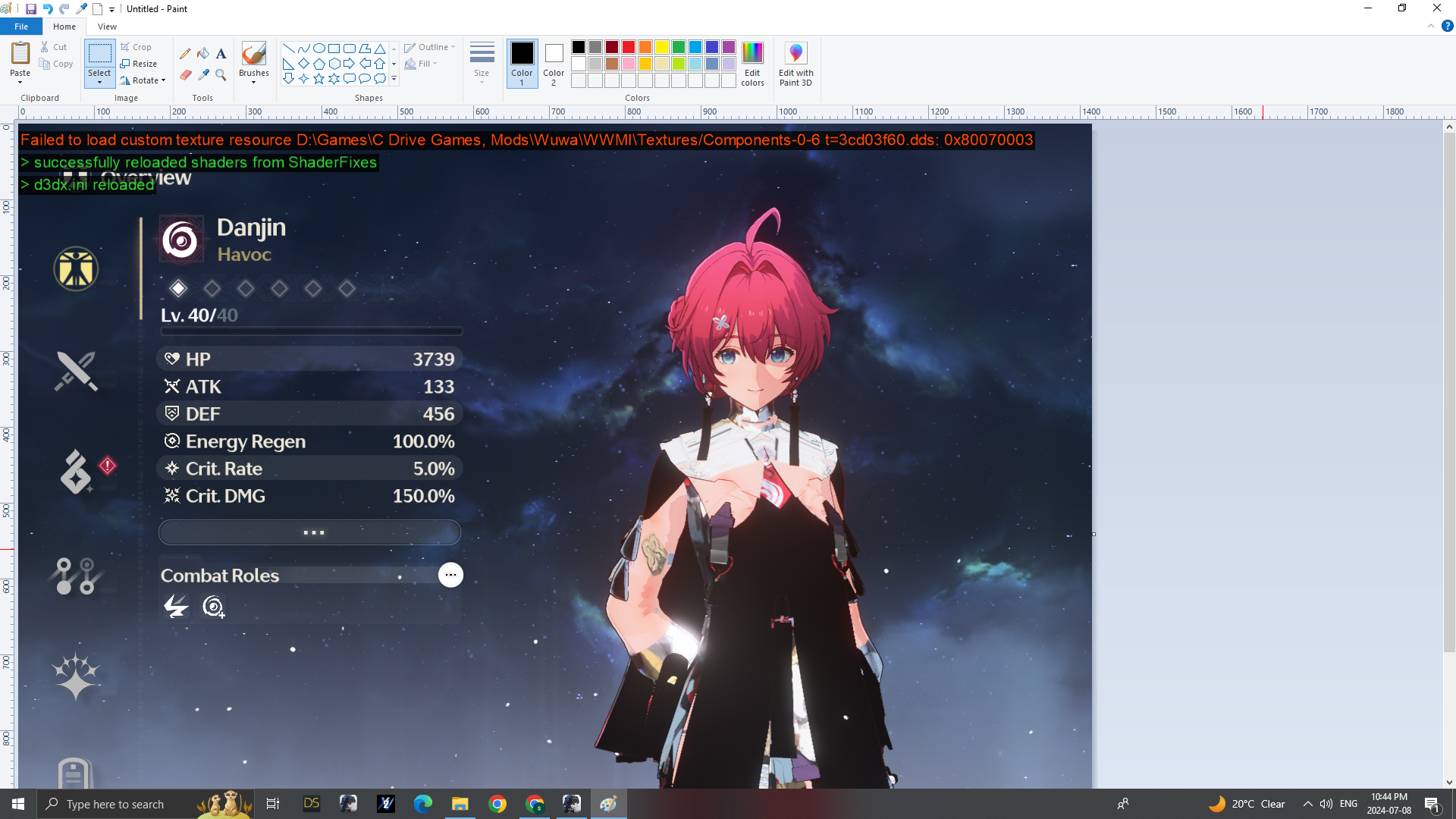This screenshot has width=1456, height=819.
Task: Choose the Down arrow shape
Action: pos(288,78)
